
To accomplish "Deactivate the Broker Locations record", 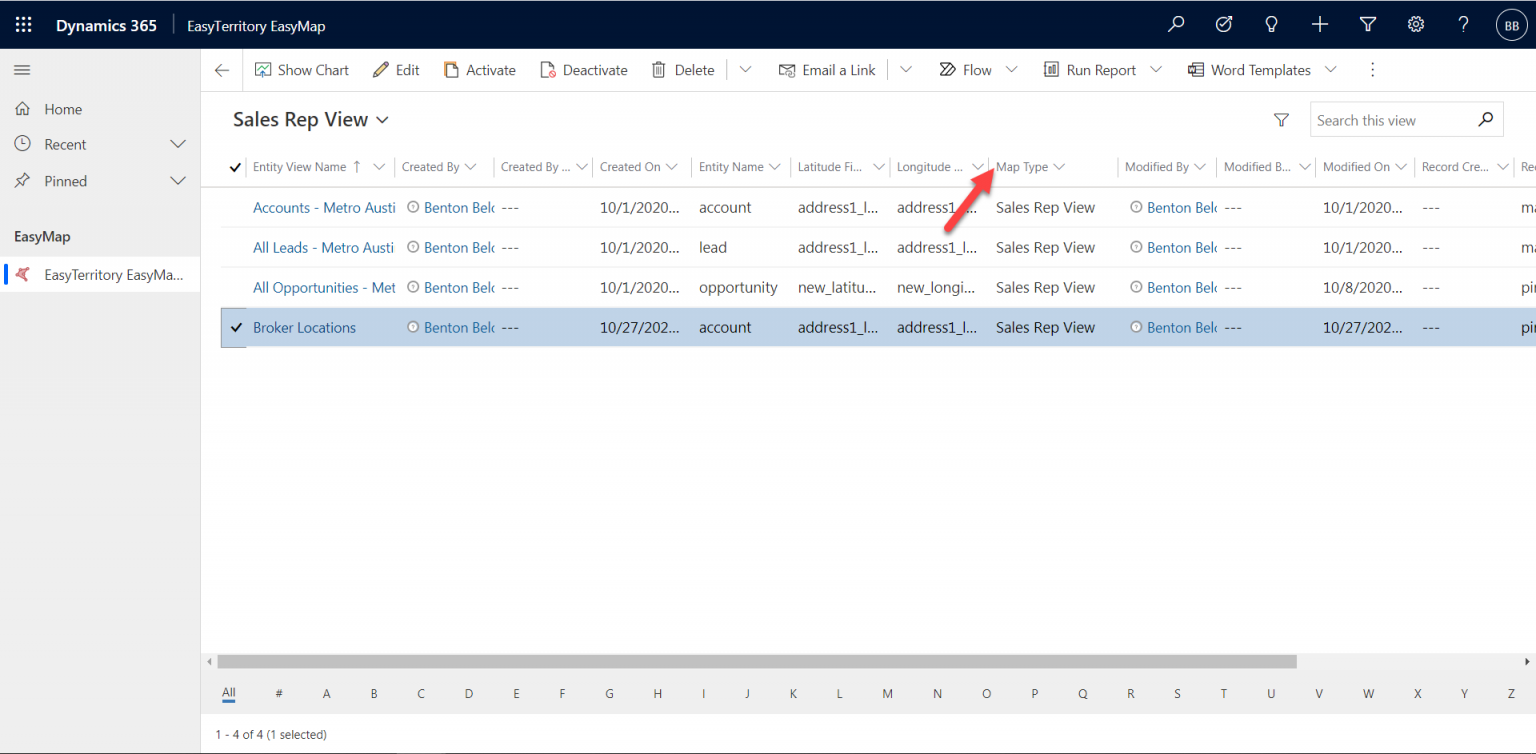I will click(584, 69).
